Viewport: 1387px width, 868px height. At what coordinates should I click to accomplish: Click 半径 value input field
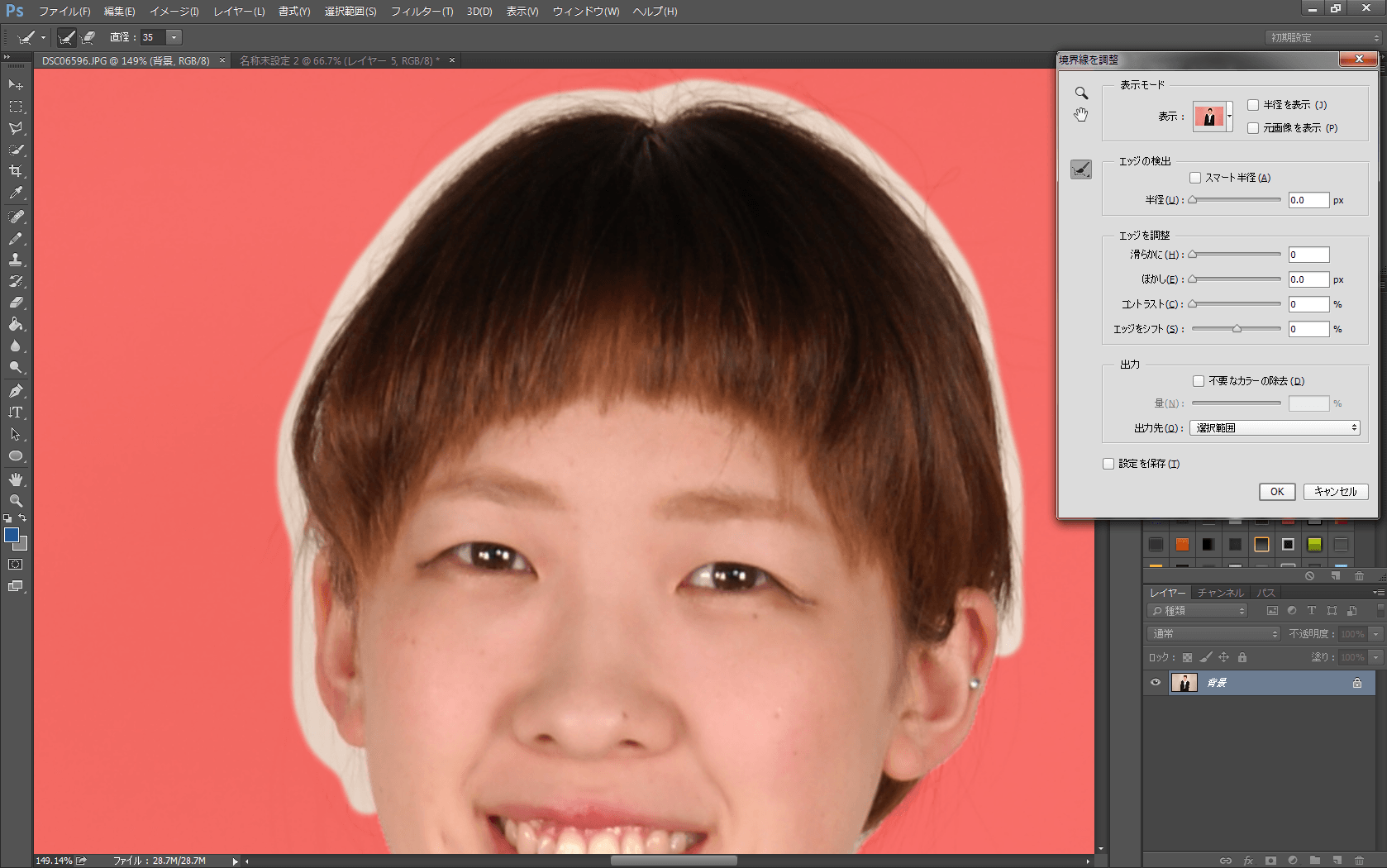pyautogui.click(x=1308, y=200)
